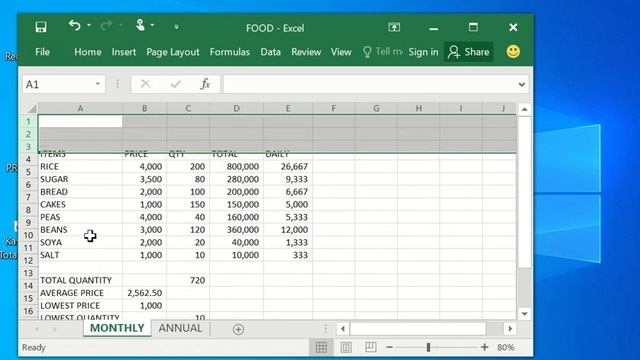Open the Ribbon Display Options icon
Screen dimensions: 640x360
[394, 27]
